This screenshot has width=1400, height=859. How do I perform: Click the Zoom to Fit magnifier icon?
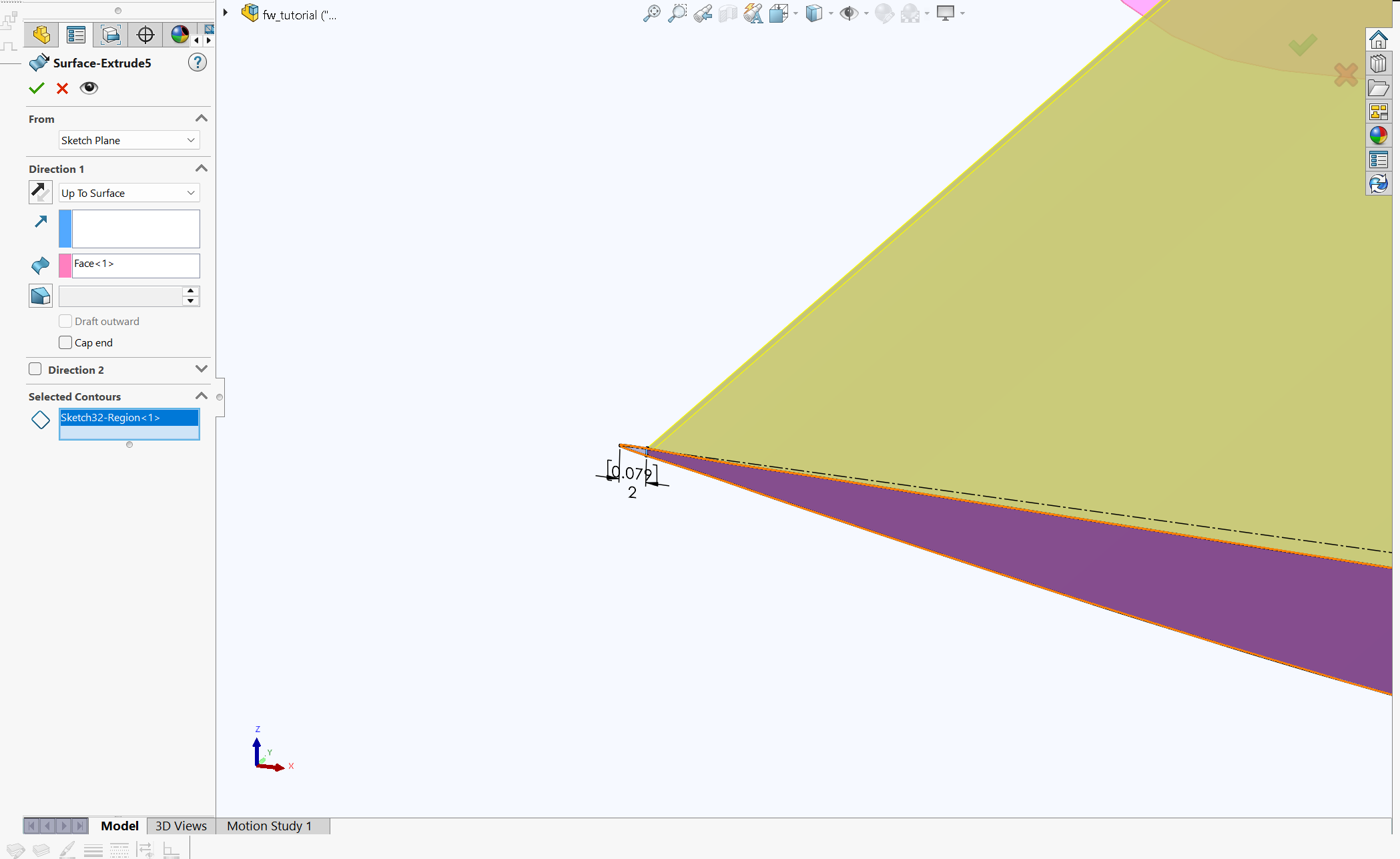[x=652, y=13]
